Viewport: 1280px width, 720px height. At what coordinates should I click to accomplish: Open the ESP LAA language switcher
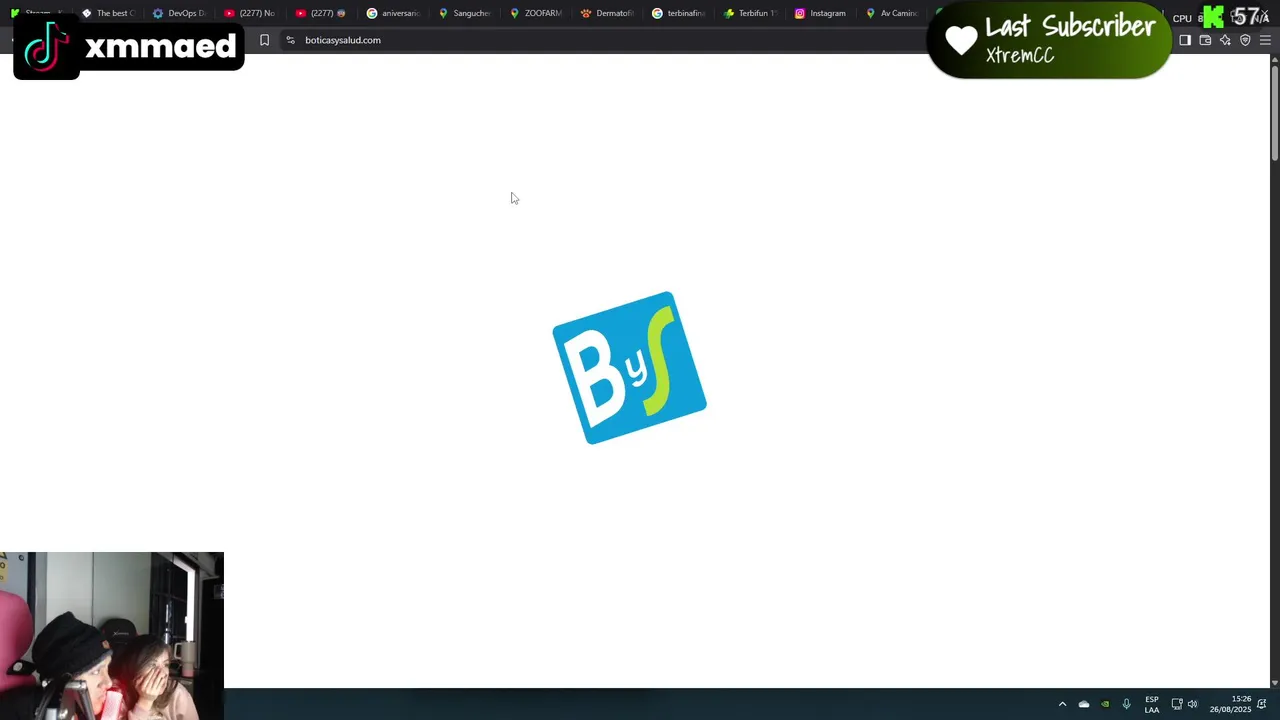click(x=1152, y=704)
